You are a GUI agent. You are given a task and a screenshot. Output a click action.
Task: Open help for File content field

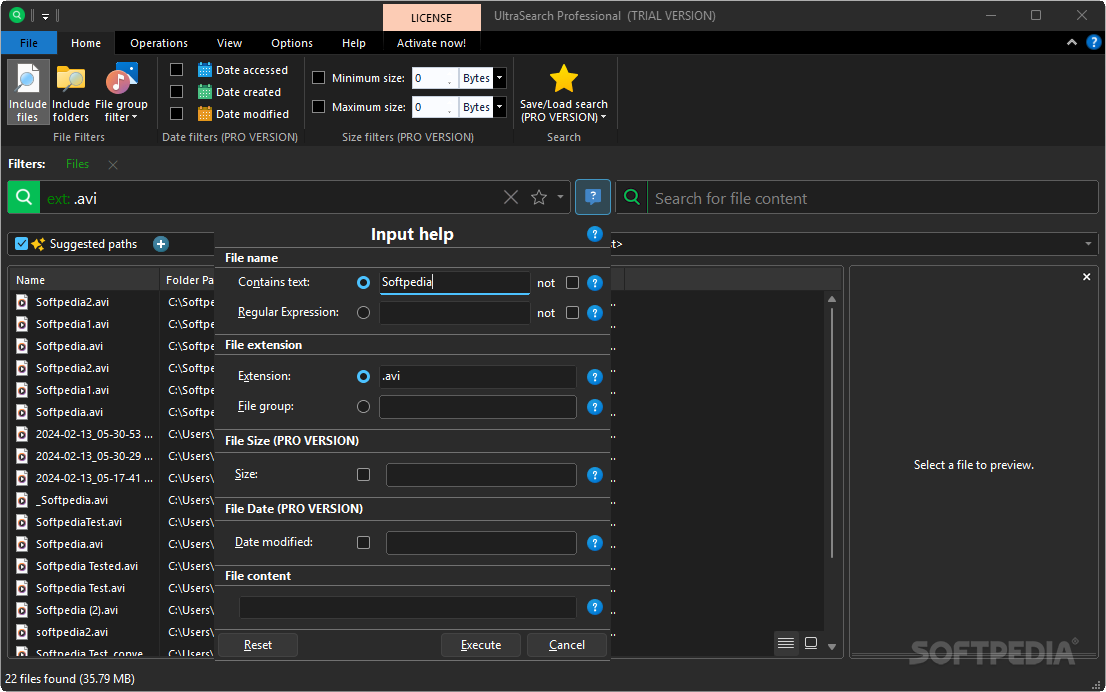[595, 607]
